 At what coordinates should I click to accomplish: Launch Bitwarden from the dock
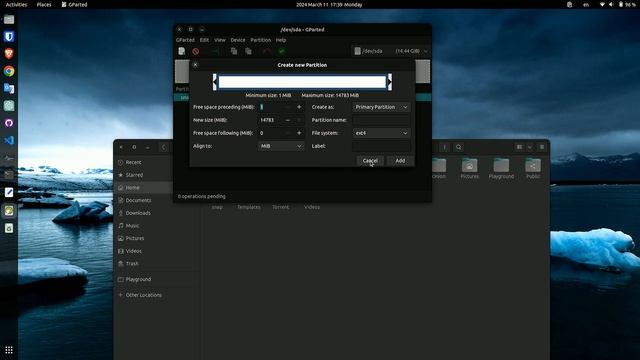9,37
